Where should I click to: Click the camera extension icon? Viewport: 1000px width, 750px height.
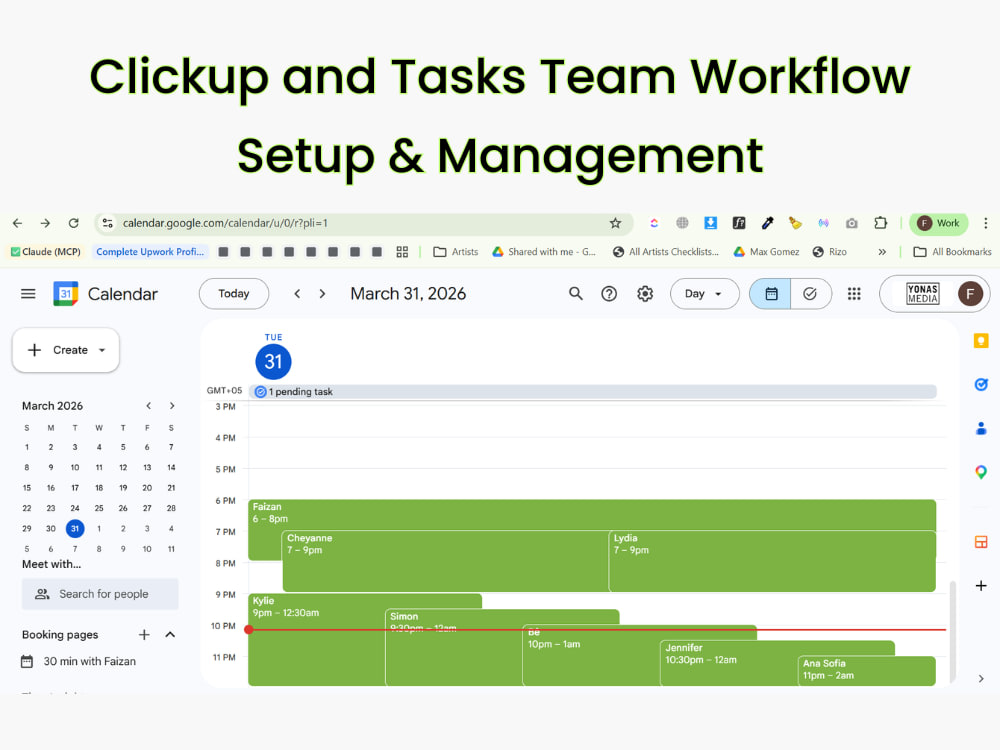tap(851, 223)
